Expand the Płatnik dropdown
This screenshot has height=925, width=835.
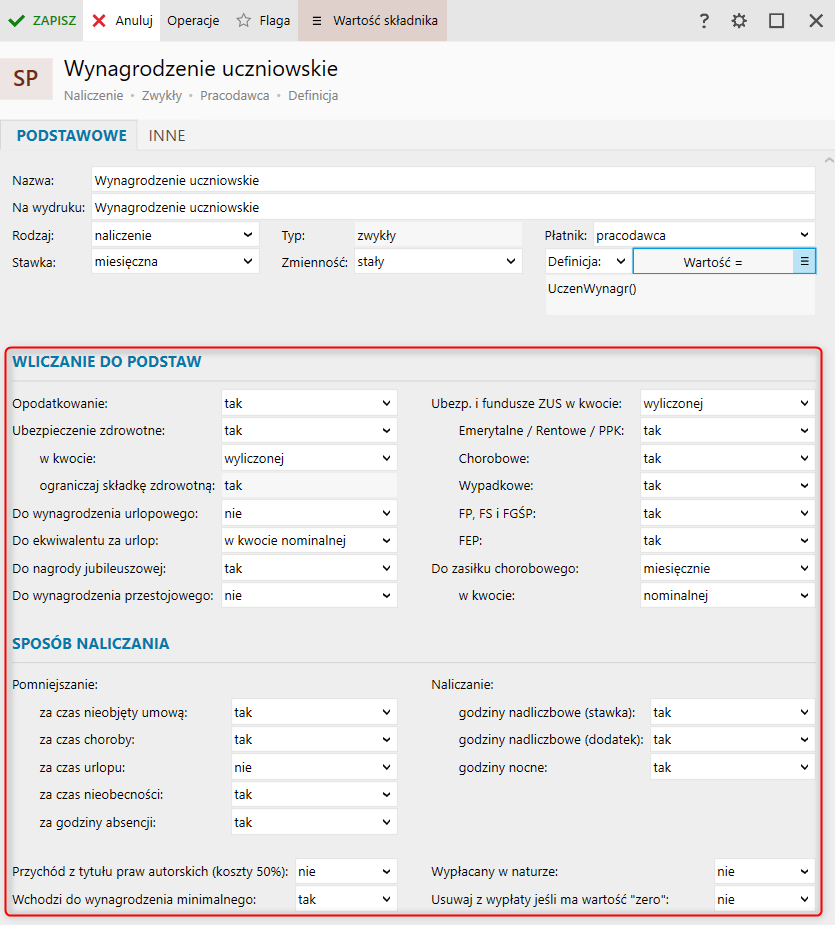[x=704, y=236]
